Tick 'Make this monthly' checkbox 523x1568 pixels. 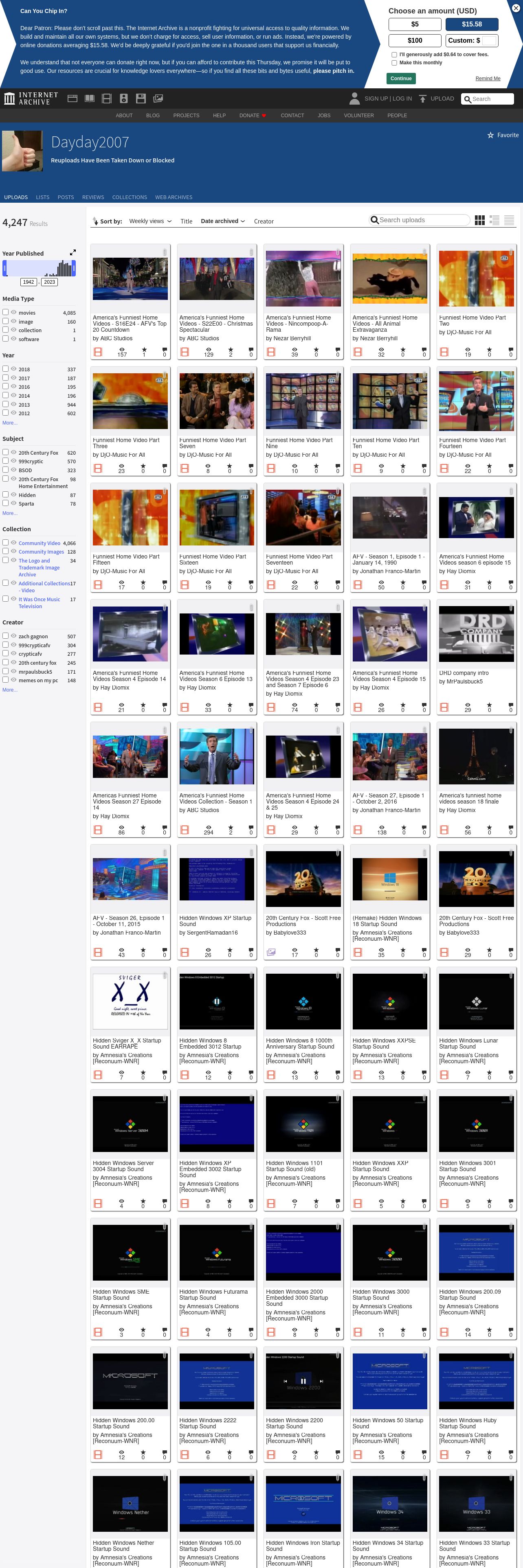click(x=394, y=63)
